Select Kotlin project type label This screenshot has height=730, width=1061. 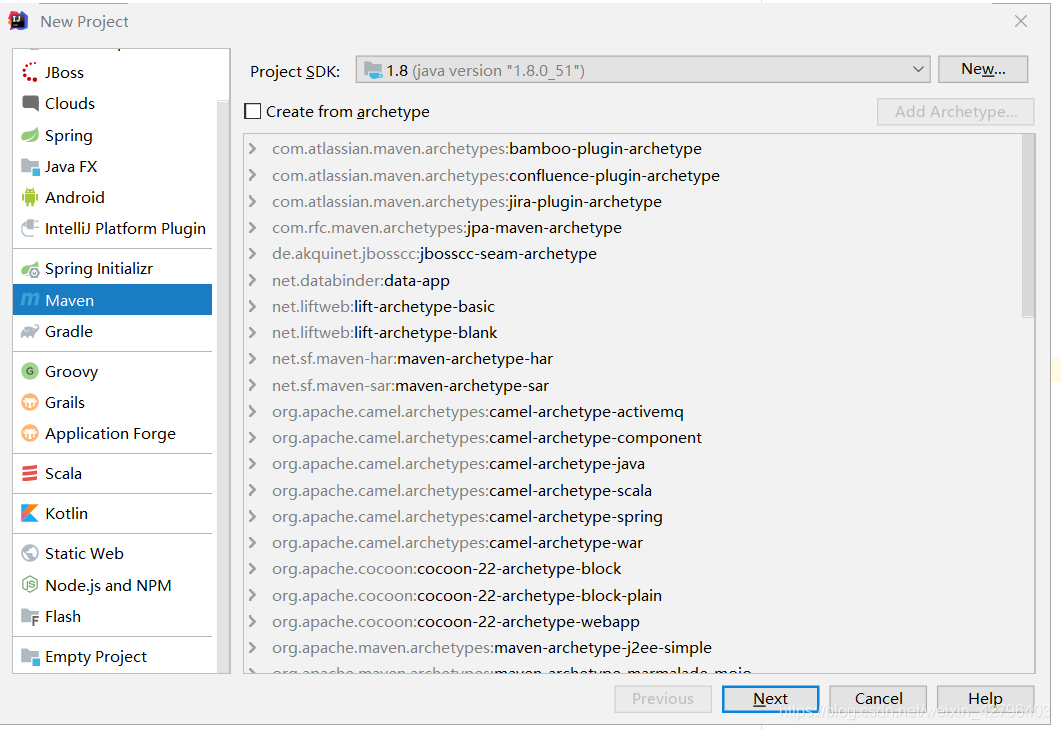[66, 514]
